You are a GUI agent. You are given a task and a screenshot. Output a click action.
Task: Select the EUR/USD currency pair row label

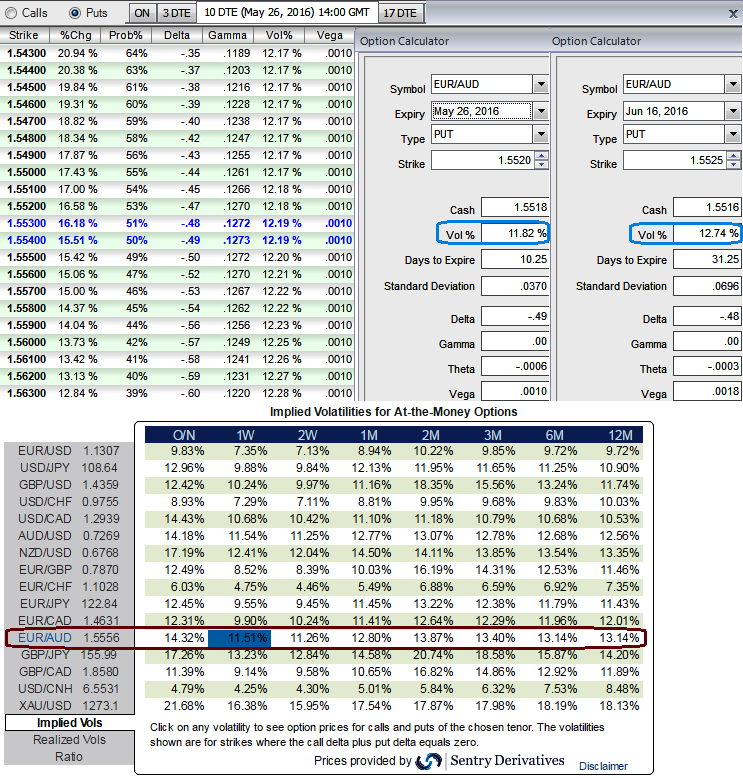tap(43, 451)
